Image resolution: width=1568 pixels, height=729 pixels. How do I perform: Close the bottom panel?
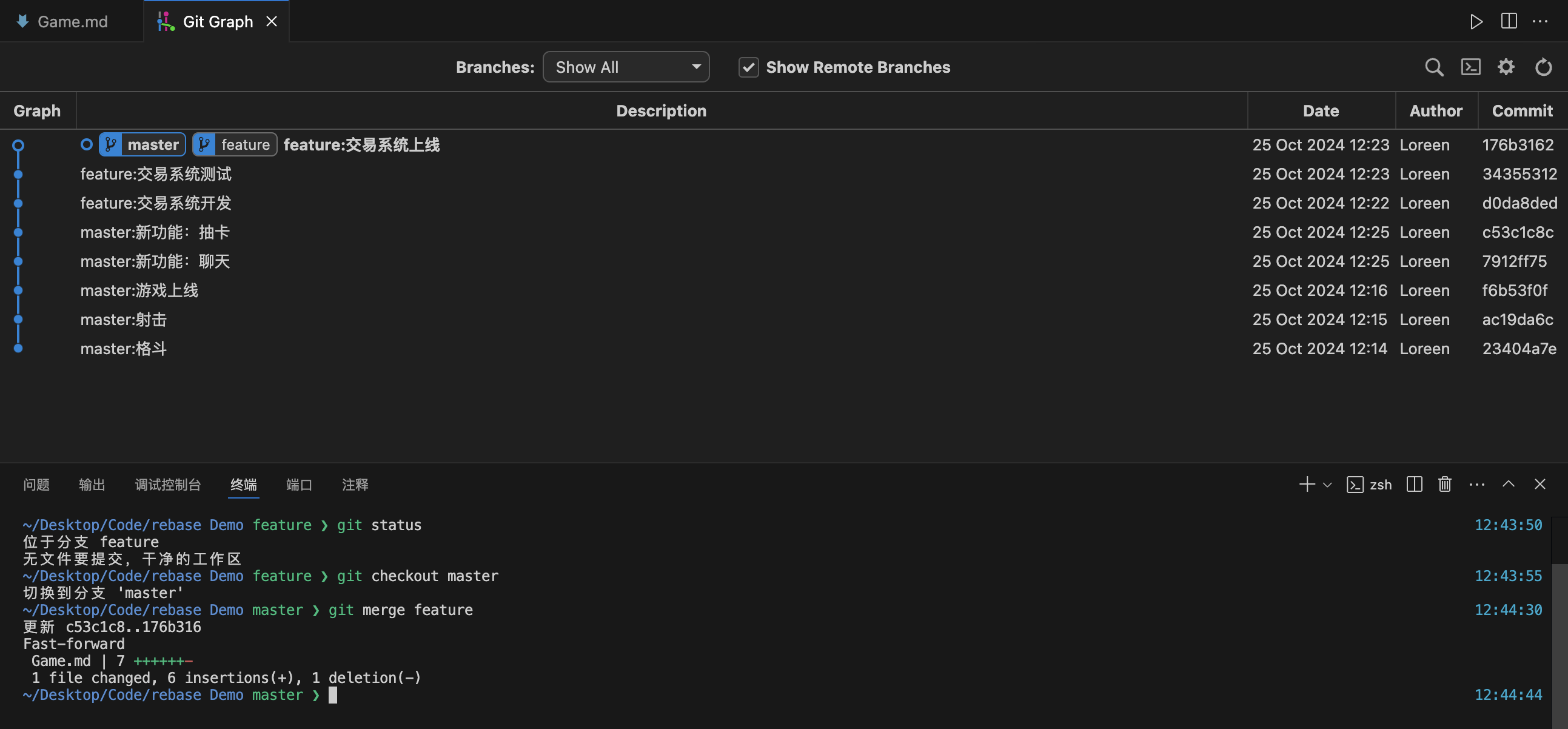click(x=1540, y=484)
